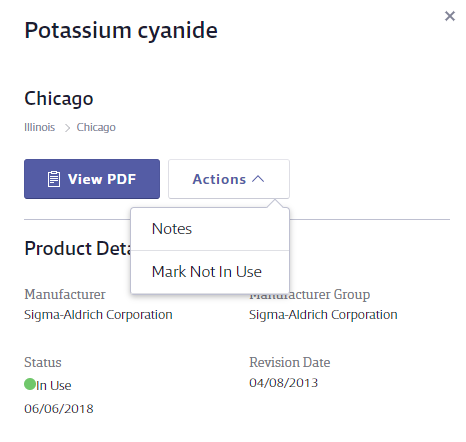Click the clipboard icon on View PDF
The height and width of the screenshot is (442, 466).
click(x=54, y=179)
